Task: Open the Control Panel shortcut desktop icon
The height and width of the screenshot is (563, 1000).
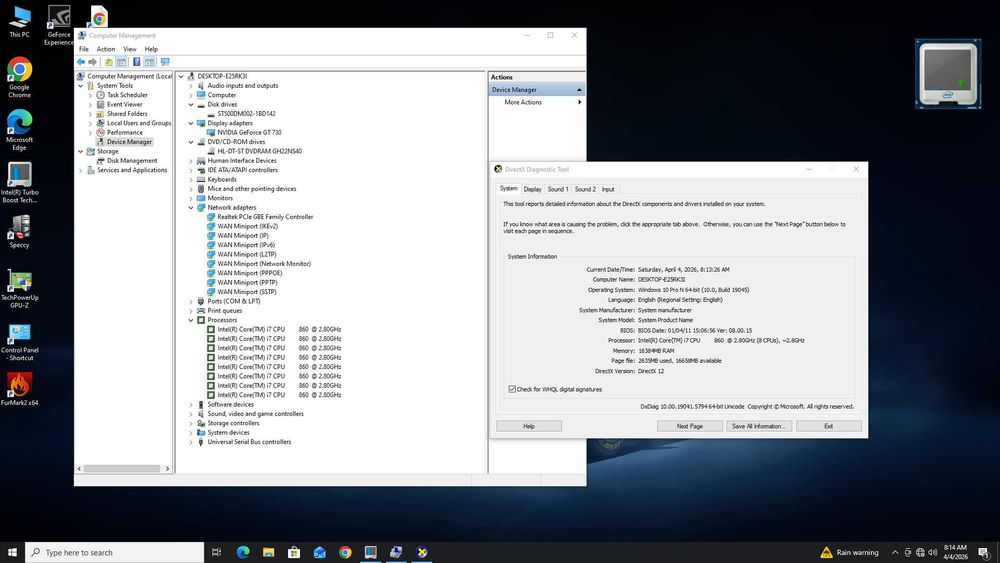Action: 19,342
